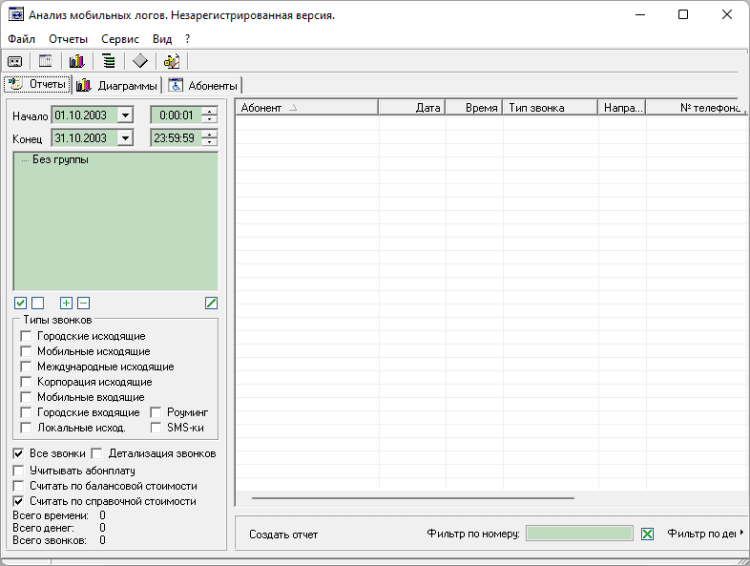Enable Городские исходящие checkbox

point(26,336)
